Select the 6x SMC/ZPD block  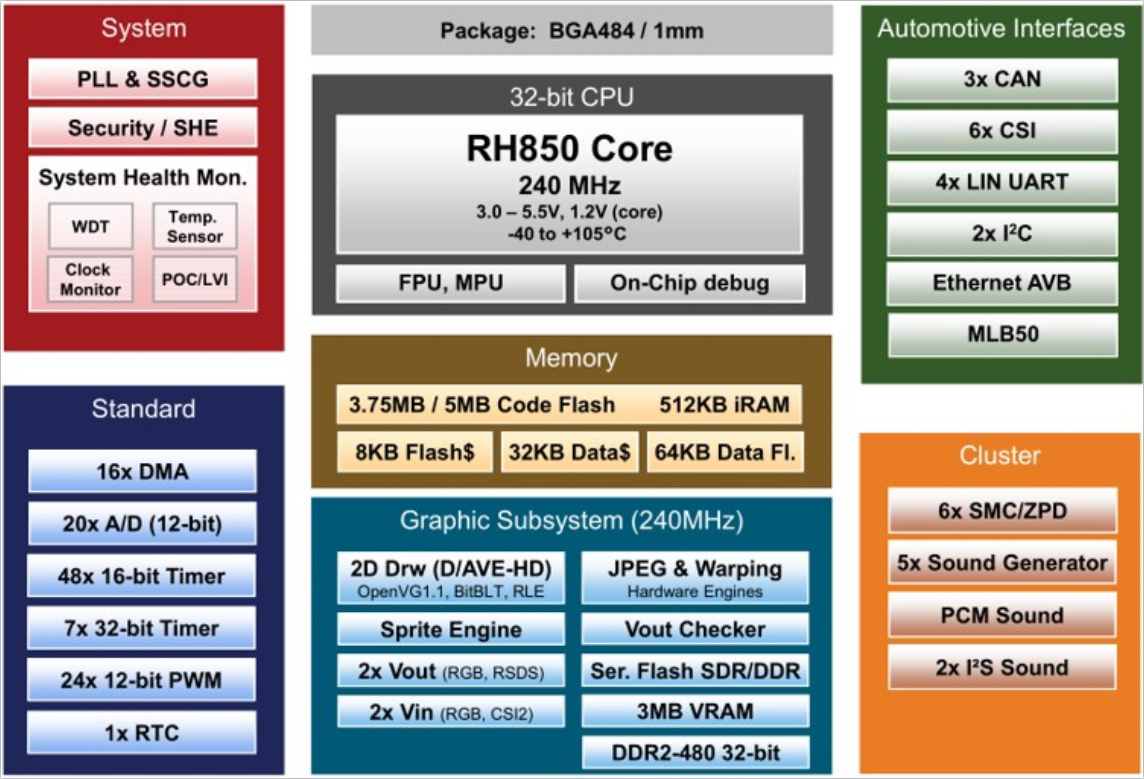[x=1002, y=510]
